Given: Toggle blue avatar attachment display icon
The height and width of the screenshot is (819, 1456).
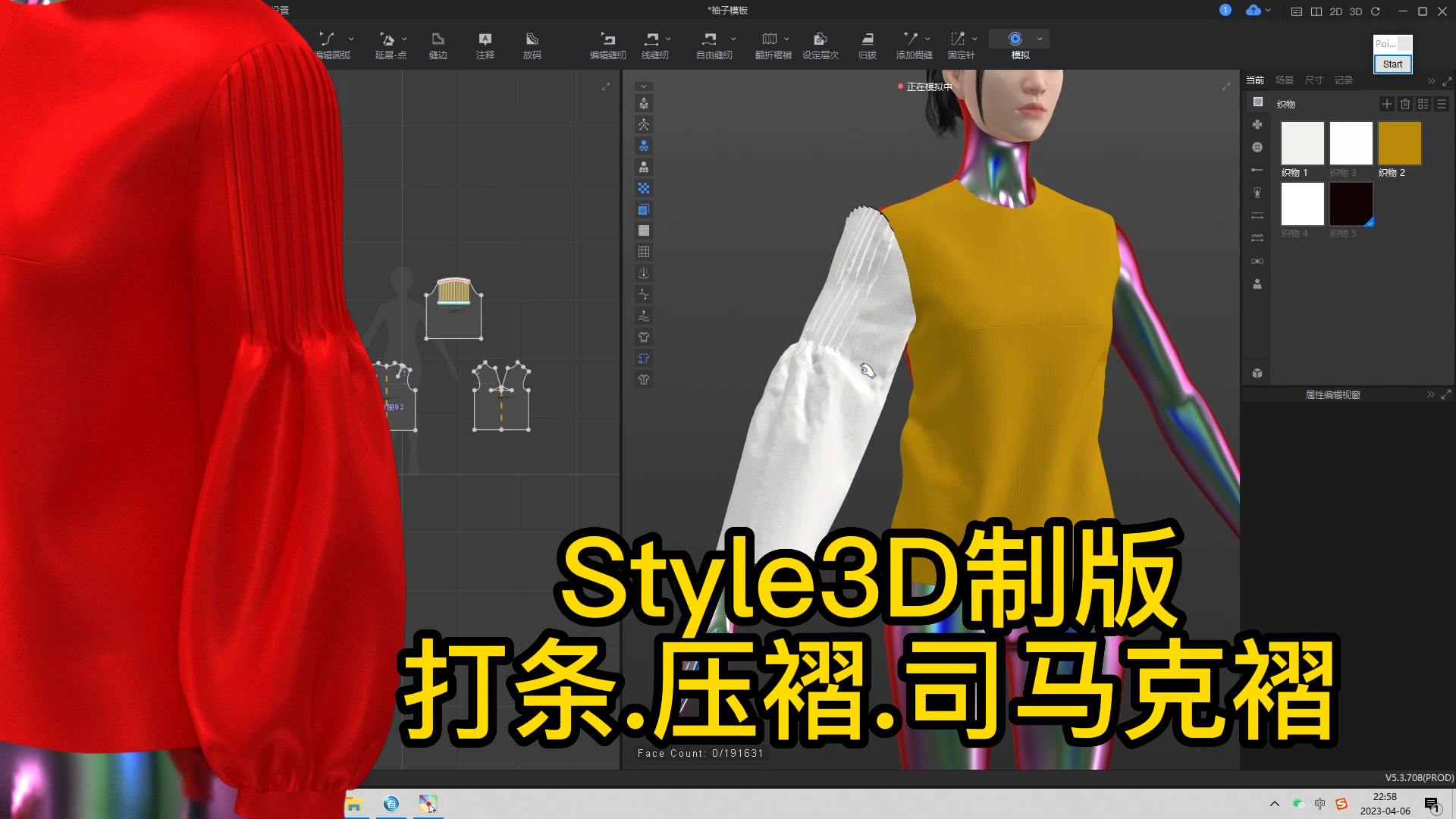Looking at the screenshot, I should [643, 146].
